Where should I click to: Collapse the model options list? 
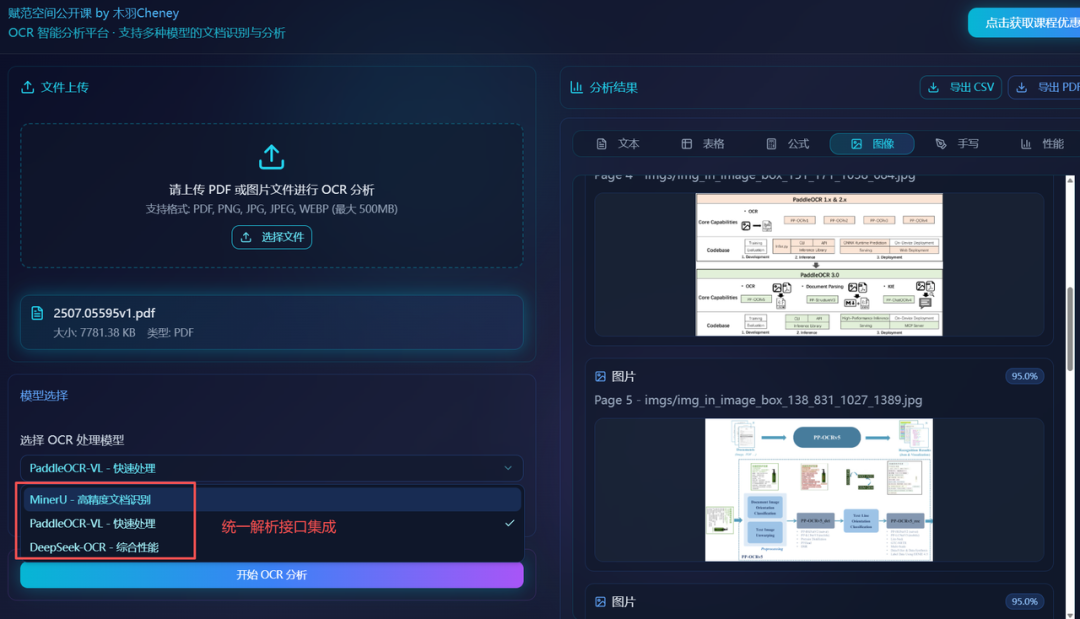(271, 468)
